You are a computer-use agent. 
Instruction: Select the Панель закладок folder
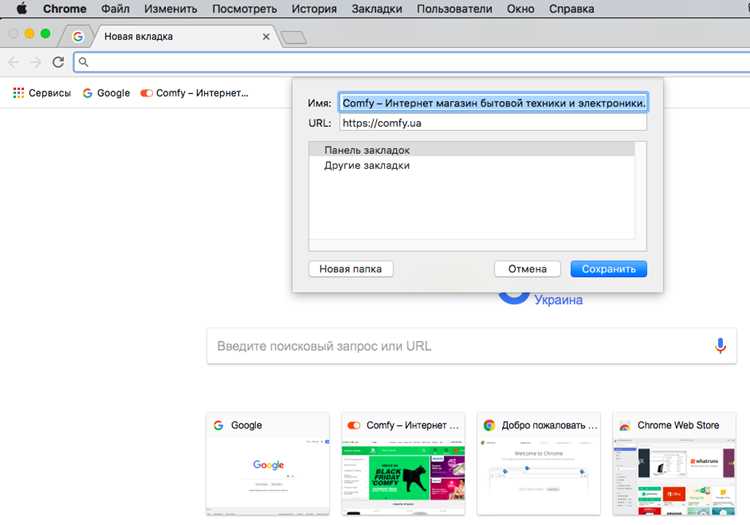click(x=472, y=150)
